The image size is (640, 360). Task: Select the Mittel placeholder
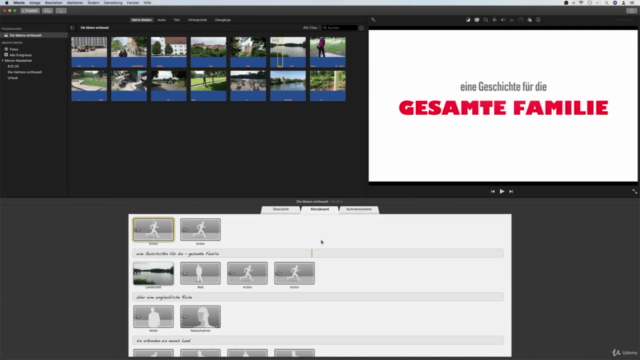pyautogui.click(x=153, y=316)
